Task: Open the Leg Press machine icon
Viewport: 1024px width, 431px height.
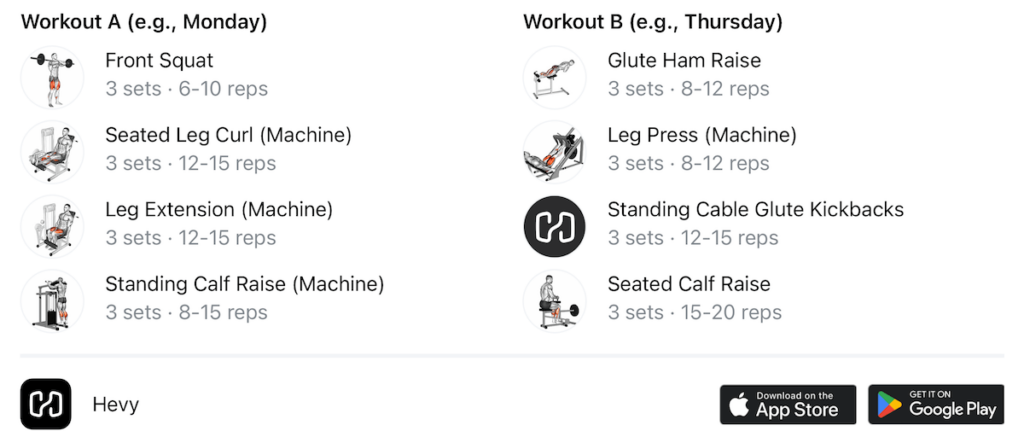Action: (x=554, y=152)
